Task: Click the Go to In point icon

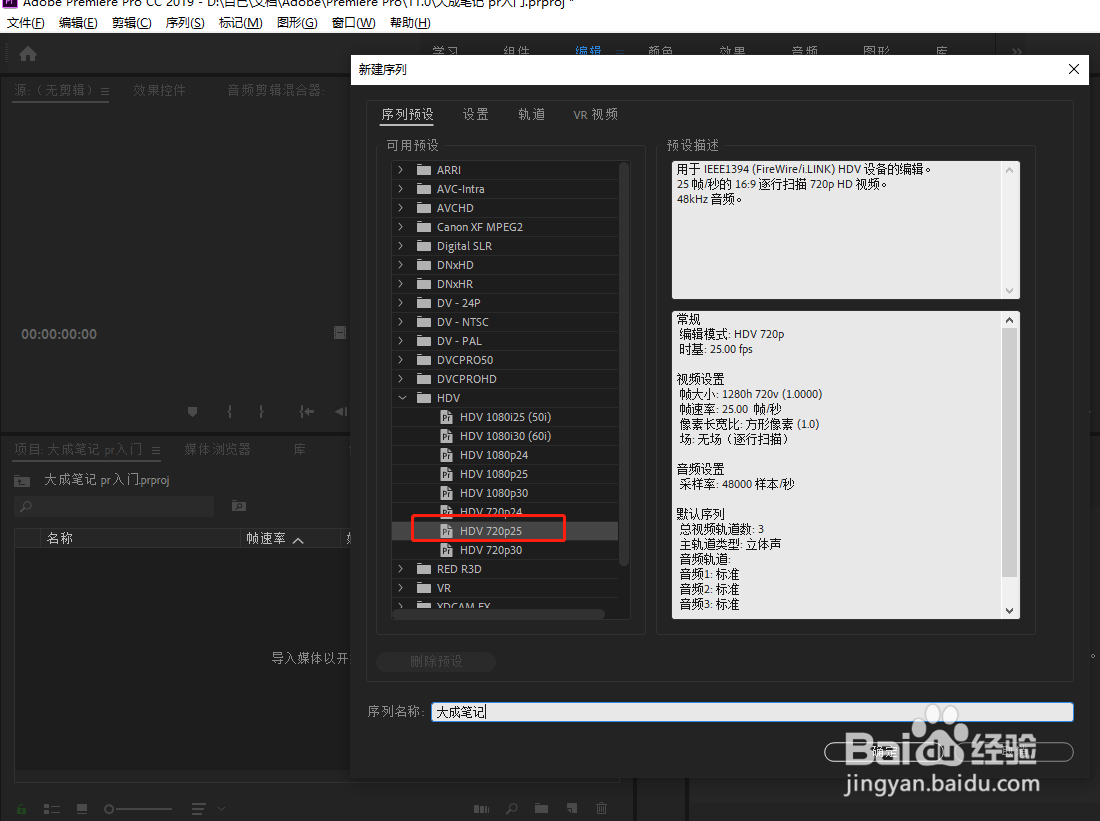Action: (x=307, y=412)
